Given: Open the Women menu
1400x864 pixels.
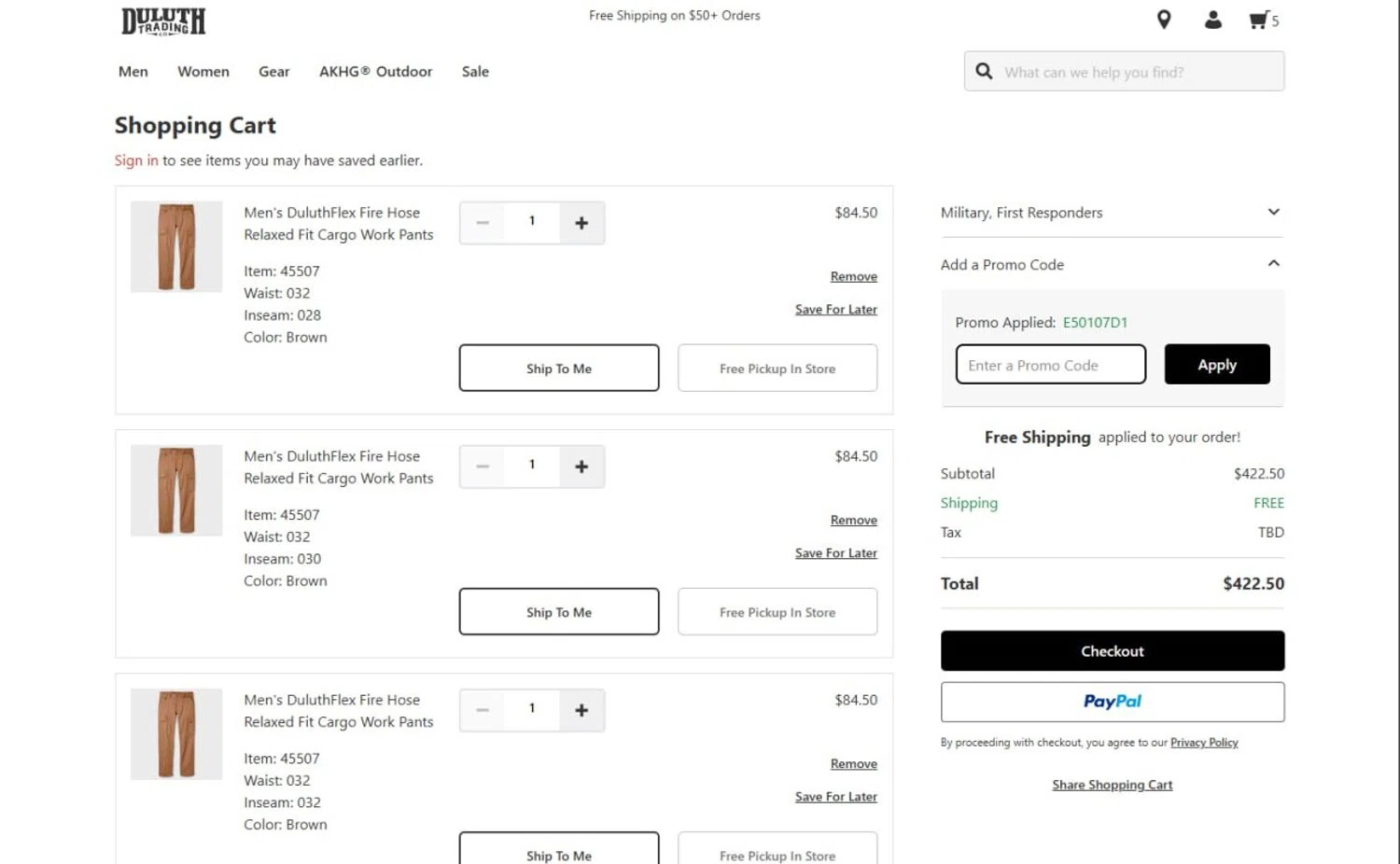Looking at the screenshot, I should tap(203, 72).
